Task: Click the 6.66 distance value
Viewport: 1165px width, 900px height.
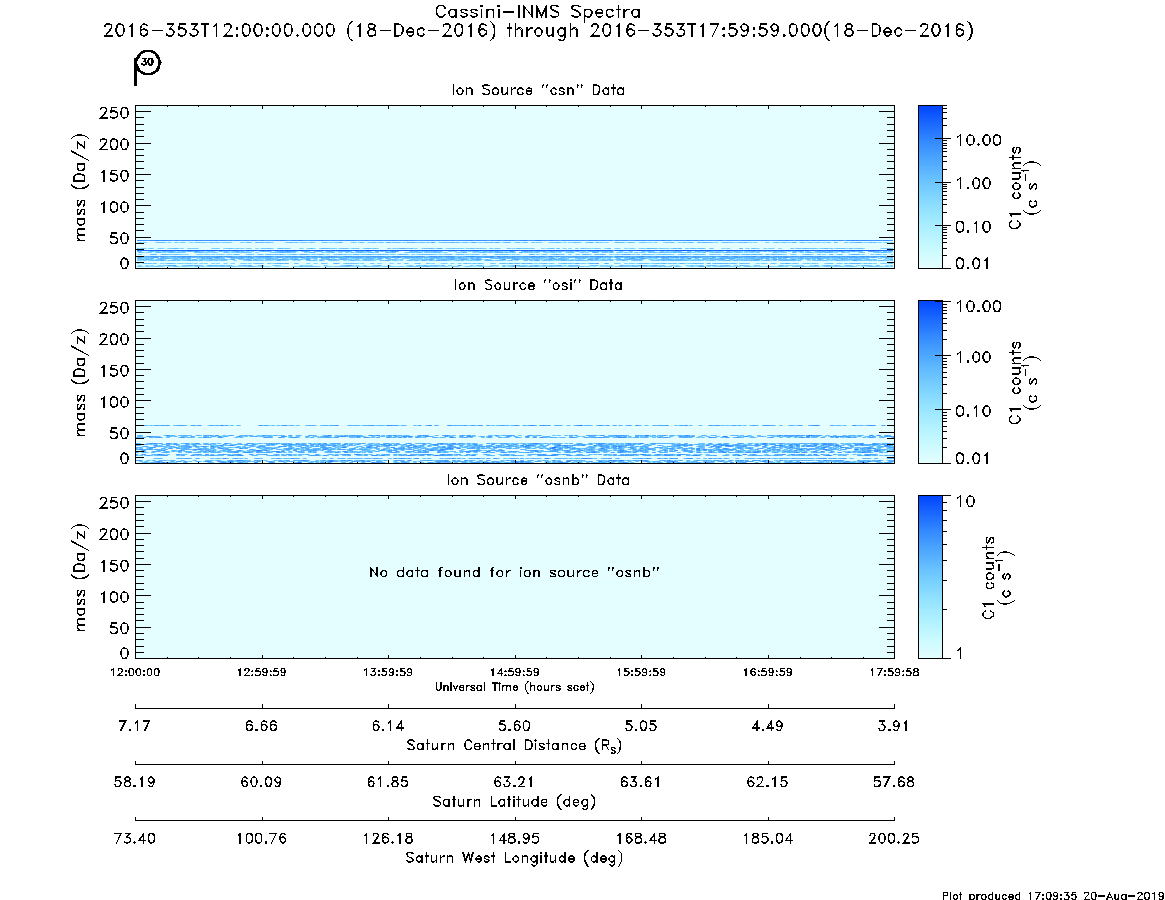Action: point(262,726)
